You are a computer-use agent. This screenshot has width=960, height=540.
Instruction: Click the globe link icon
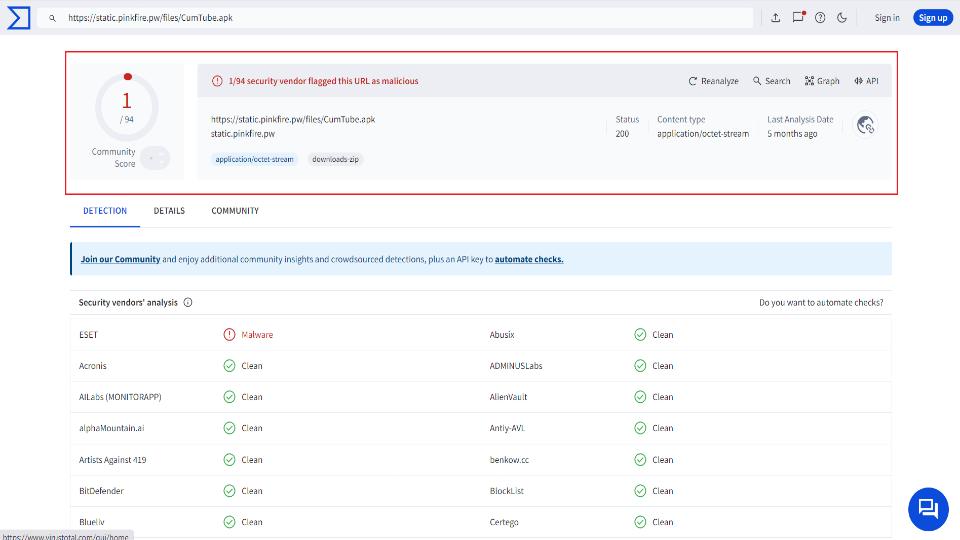click(x=865, y=126)
